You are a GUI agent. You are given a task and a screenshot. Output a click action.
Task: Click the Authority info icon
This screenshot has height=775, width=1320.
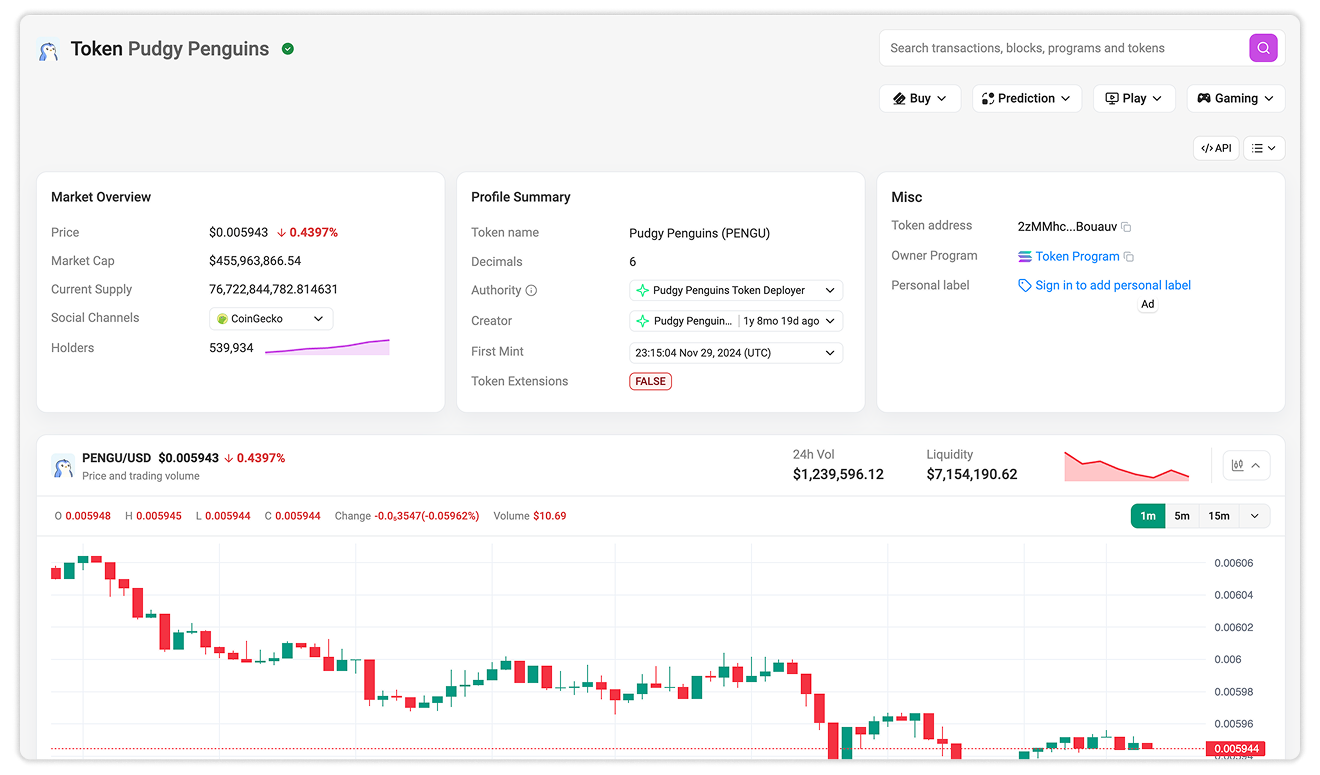531,291
